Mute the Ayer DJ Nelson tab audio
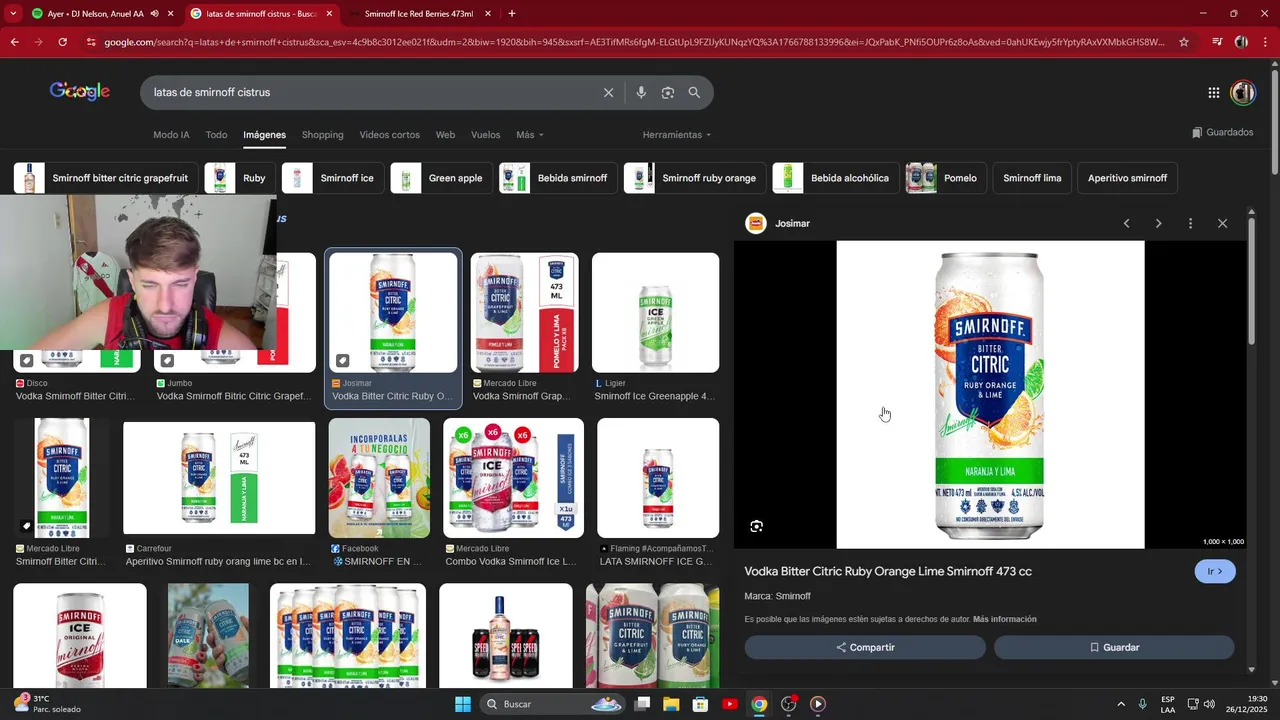The height and width of the screenshot is (720, 1280). 154,14
